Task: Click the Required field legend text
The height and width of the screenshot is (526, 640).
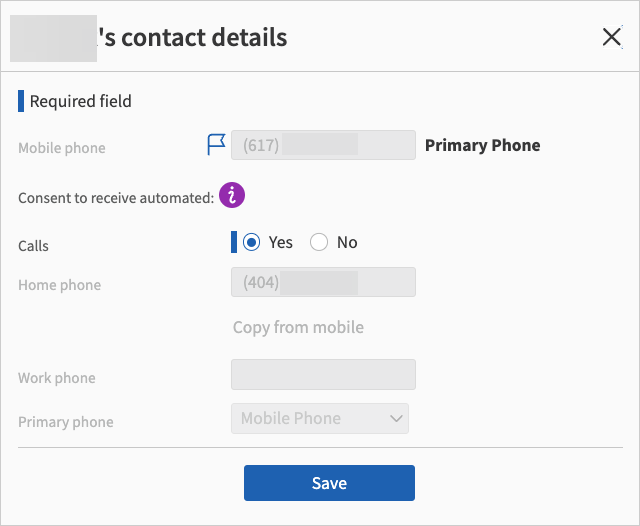Action: (80, 101)
